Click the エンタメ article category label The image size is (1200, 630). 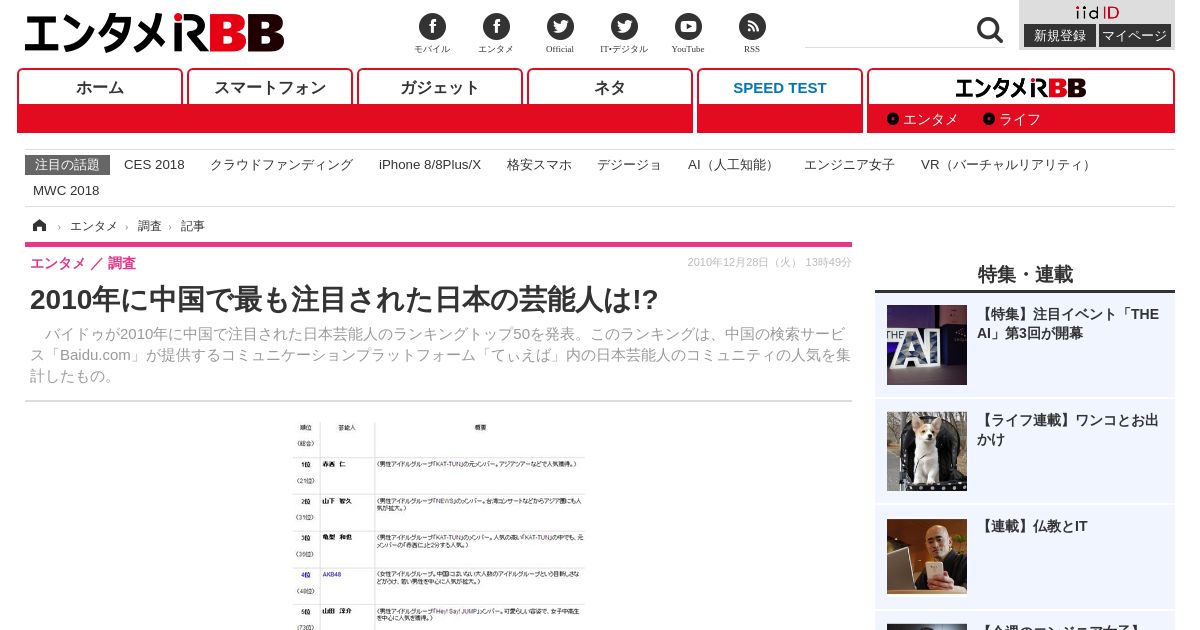(x=58, y=263)
